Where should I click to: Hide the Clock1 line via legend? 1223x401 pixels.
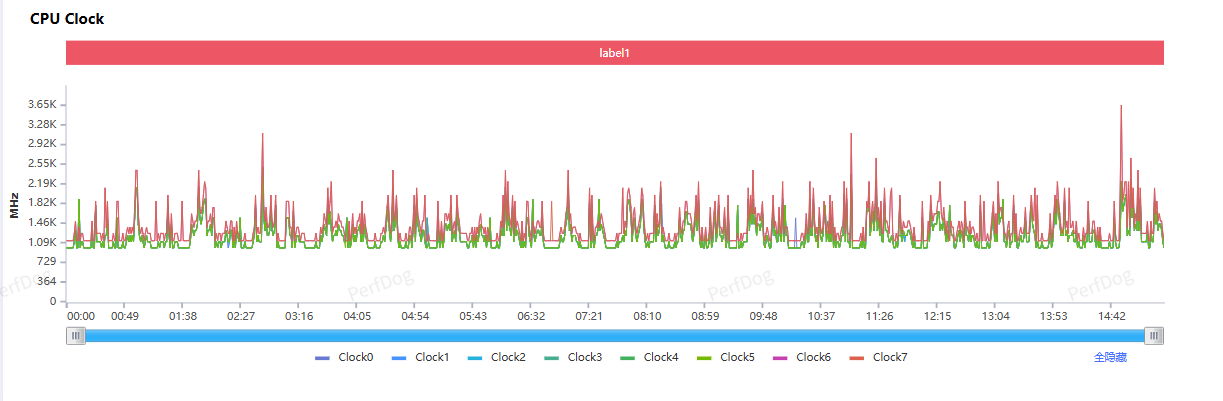[x=420, y=357]
